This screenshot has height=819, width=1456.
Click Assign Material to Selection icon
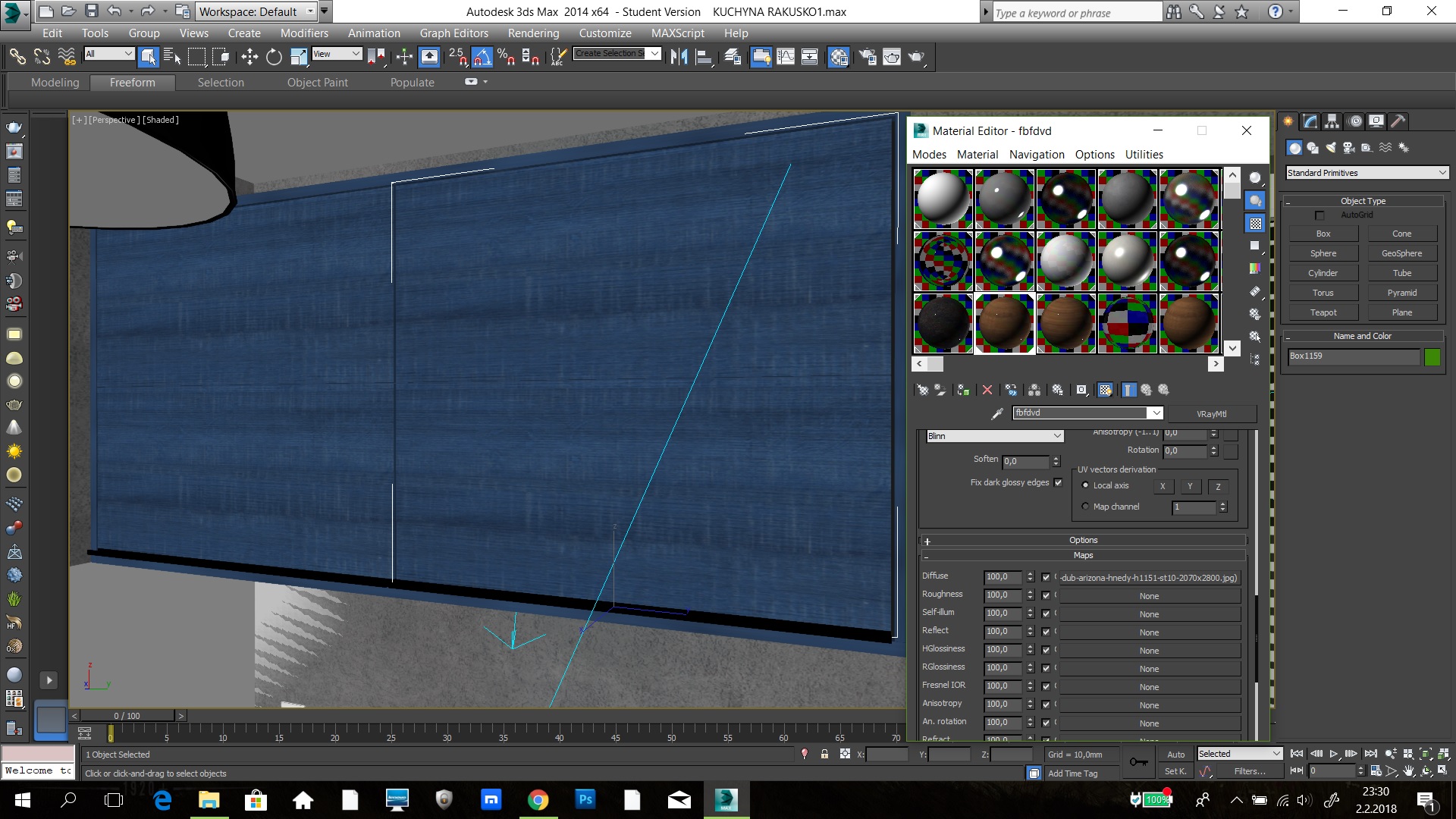click(x=963, y=390)
